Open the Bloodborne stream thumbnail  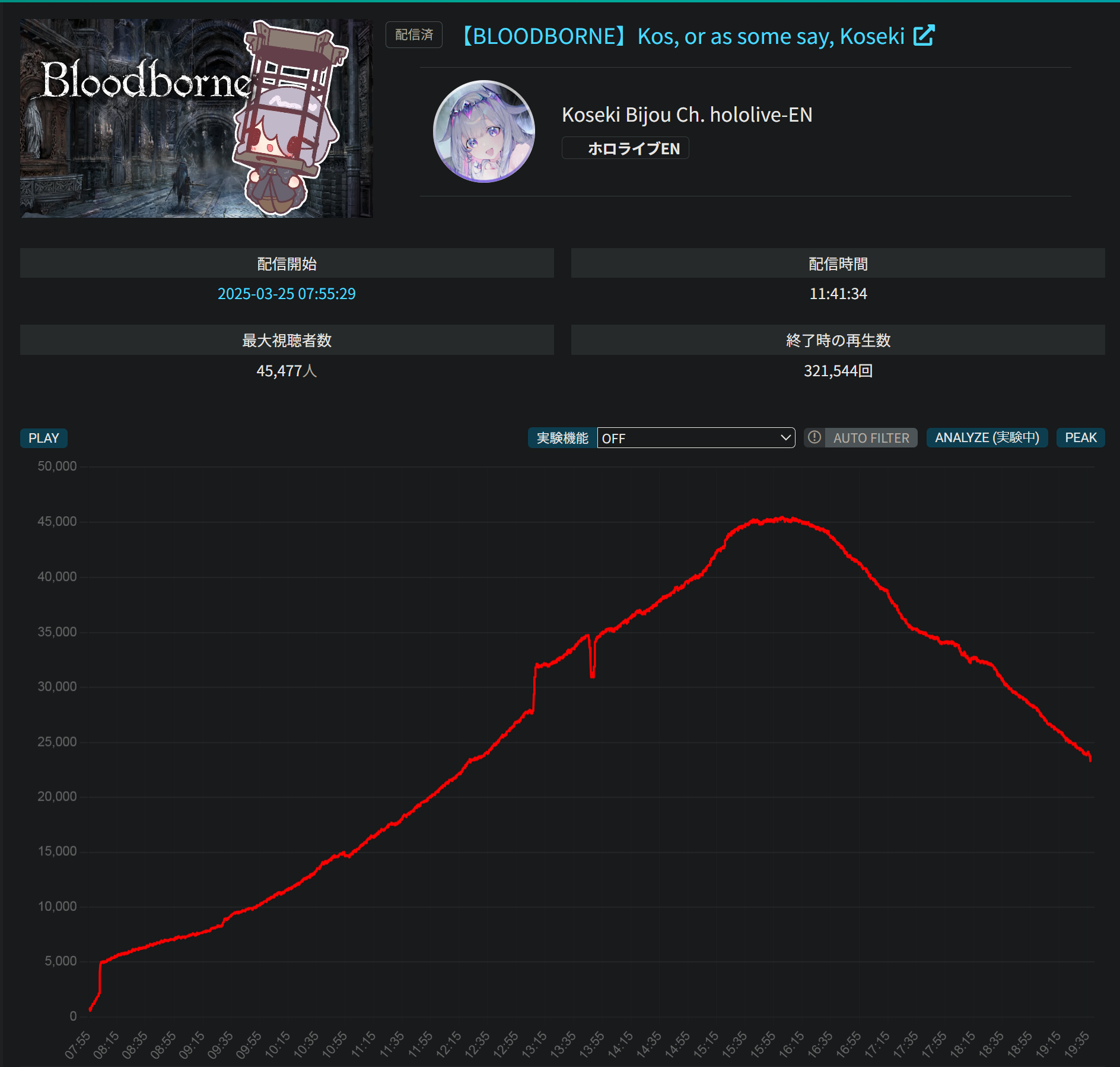196,118
